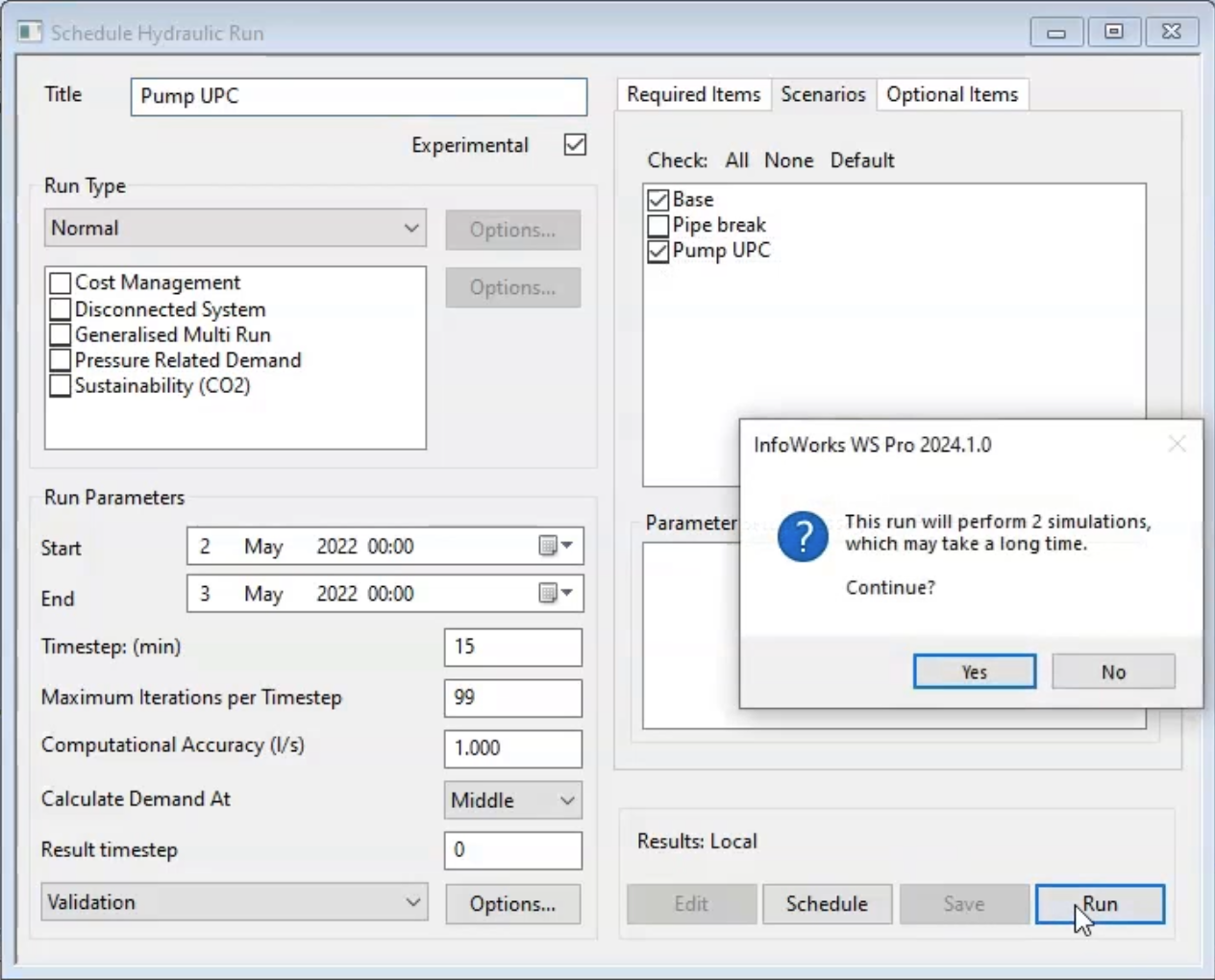Uncheck the Base scenario
The image size is (1215, 980).
click(658, 200)
